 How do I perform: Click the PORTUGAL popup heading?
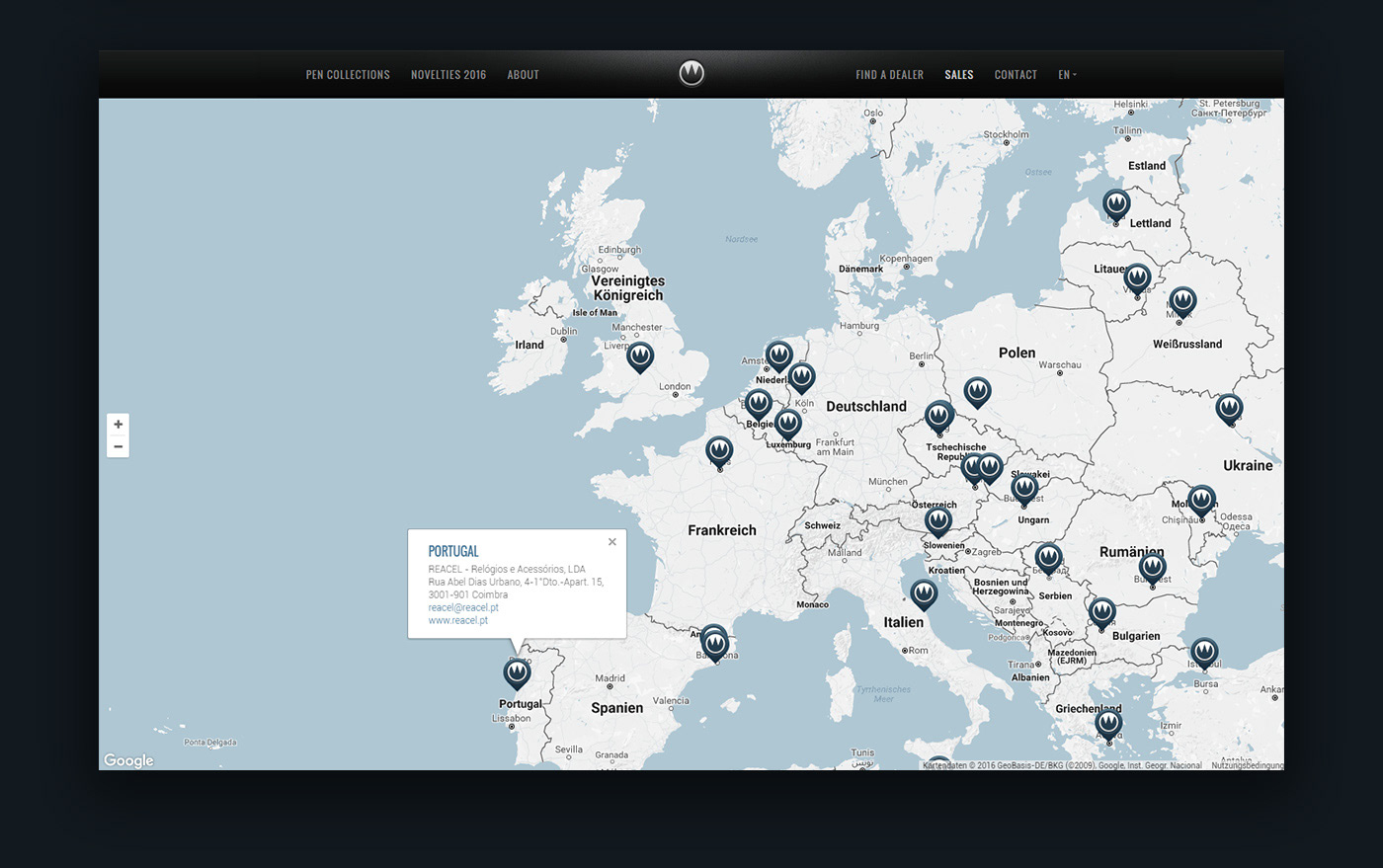pyautogui.click(x=453, y=551)
